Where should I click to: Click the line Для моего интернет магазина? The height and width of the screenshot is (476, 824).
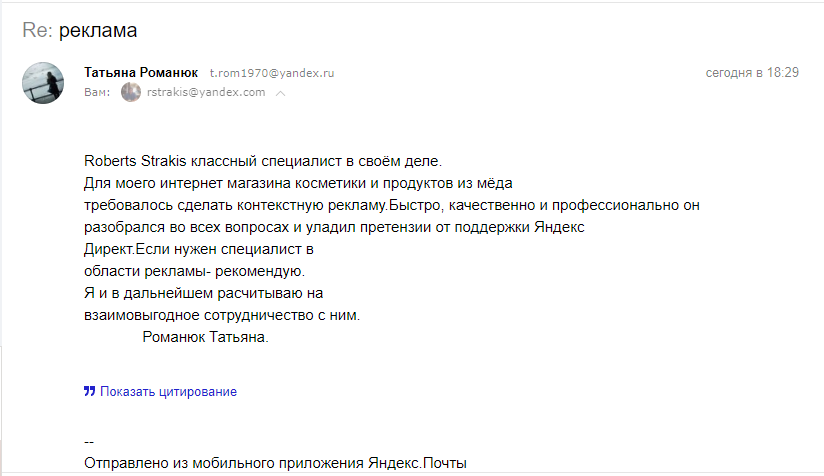pos(298,183)
